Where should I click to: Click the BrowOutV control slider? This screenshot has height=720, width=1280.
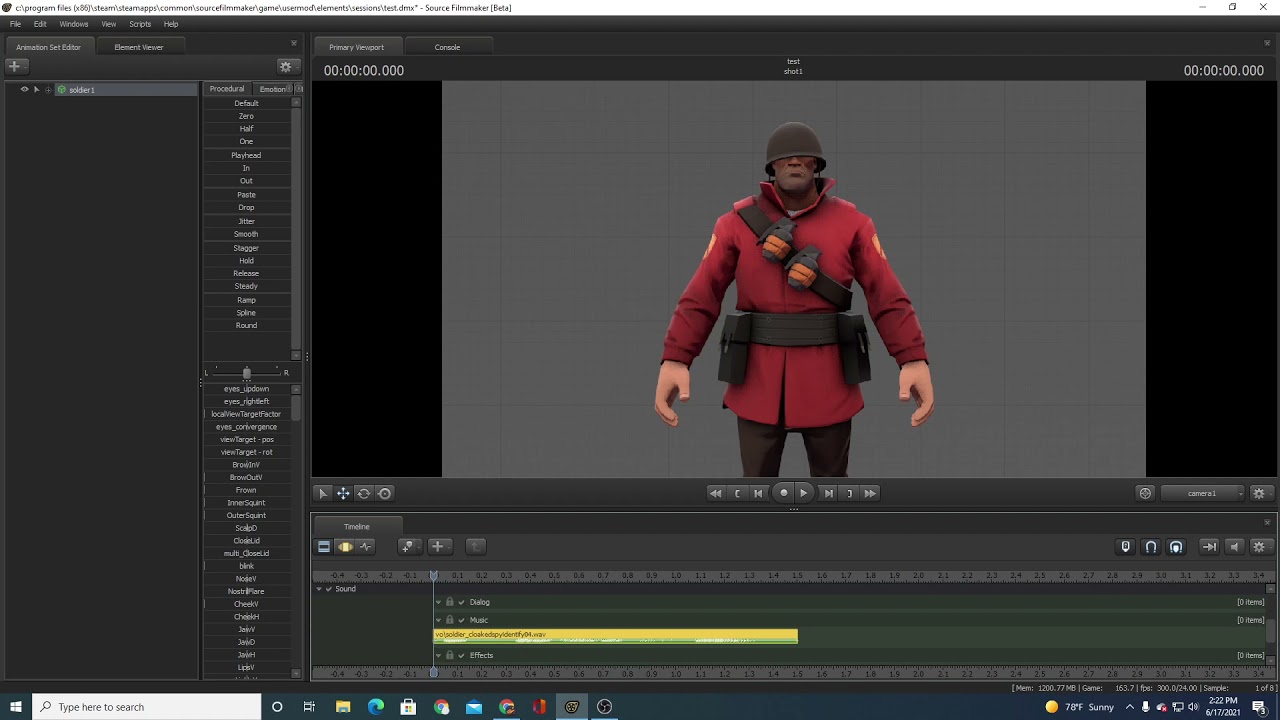(246, 477)
